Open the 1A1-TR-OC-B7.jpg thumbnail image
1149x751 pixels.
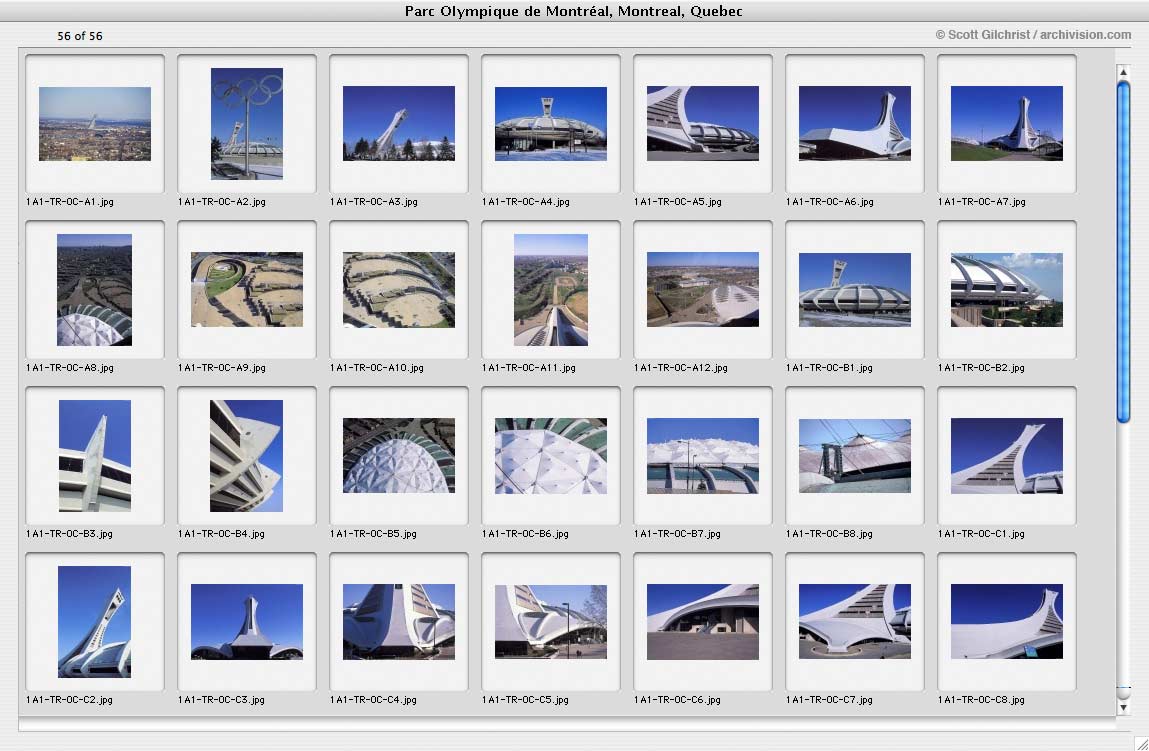(x=703, y=456)
